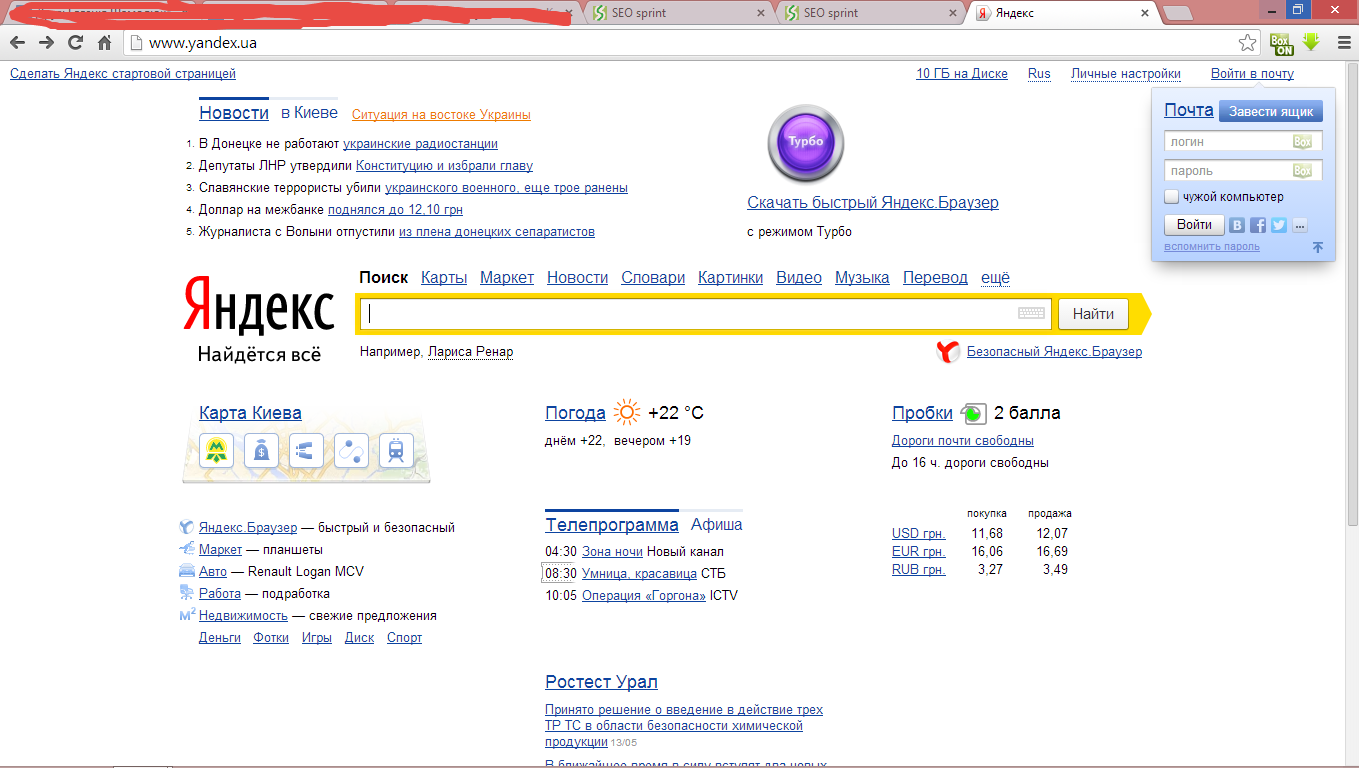Go to the browser home page
1359x768 pixels.
[x=104, y=42]
